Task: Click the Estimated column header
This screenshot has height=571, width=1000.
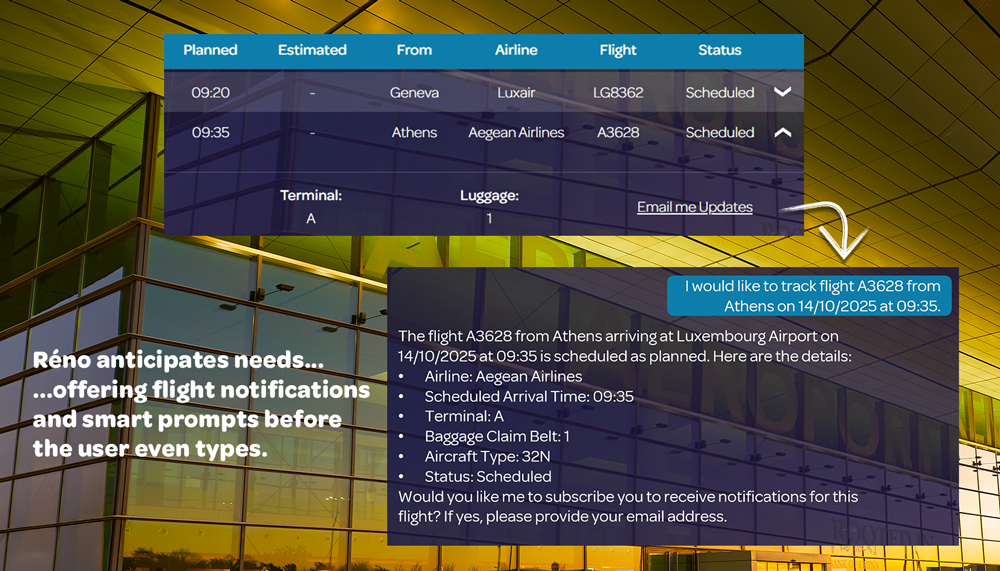Action: tap(312, 50)
